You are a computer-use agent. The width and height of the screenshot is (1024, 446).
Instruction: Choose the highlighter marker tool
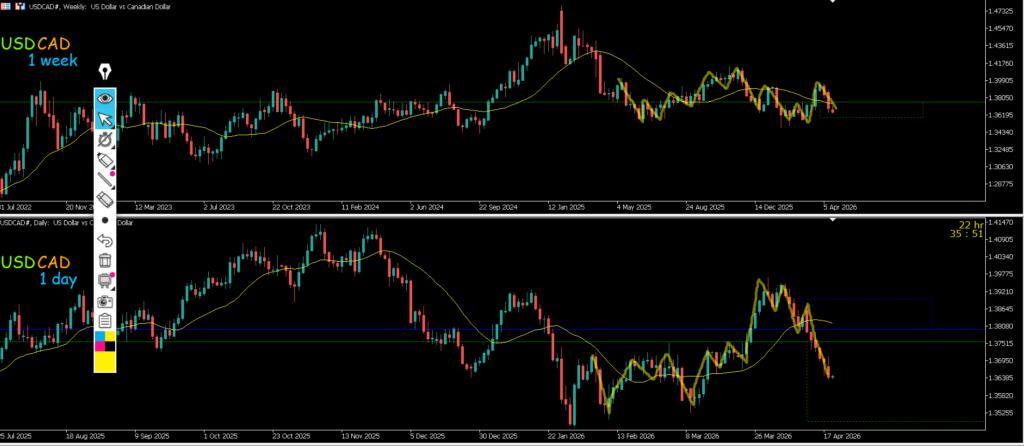click(x=105, y=159)
